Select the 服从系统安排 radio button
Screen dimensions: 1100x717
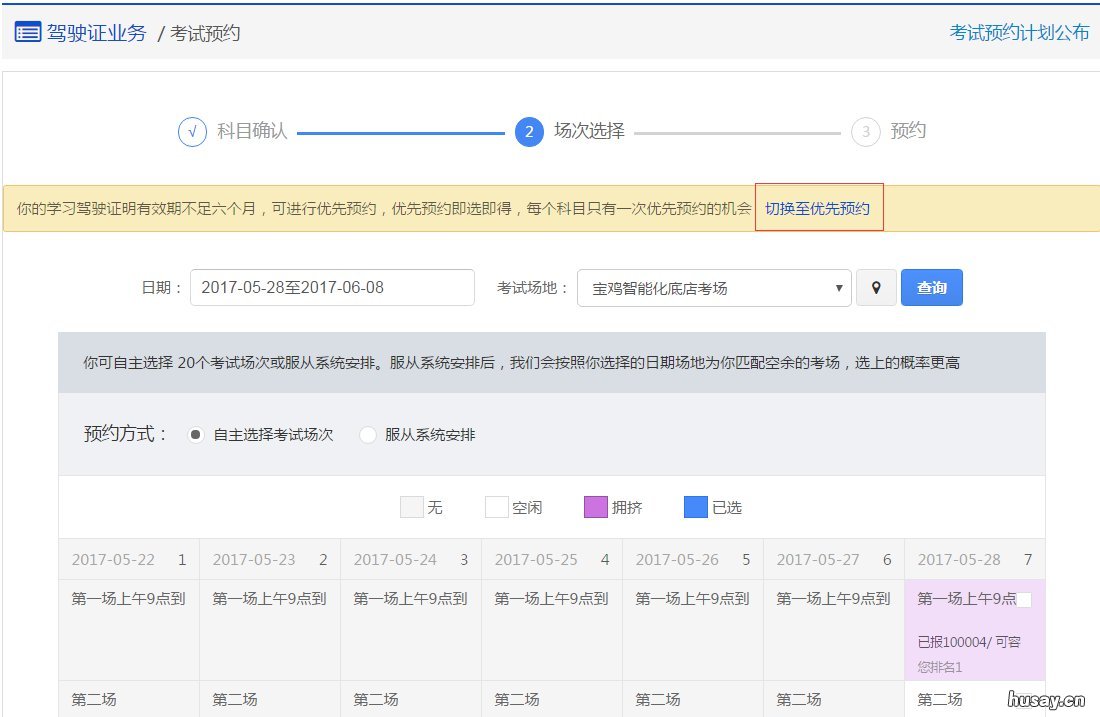pos(368,435)
